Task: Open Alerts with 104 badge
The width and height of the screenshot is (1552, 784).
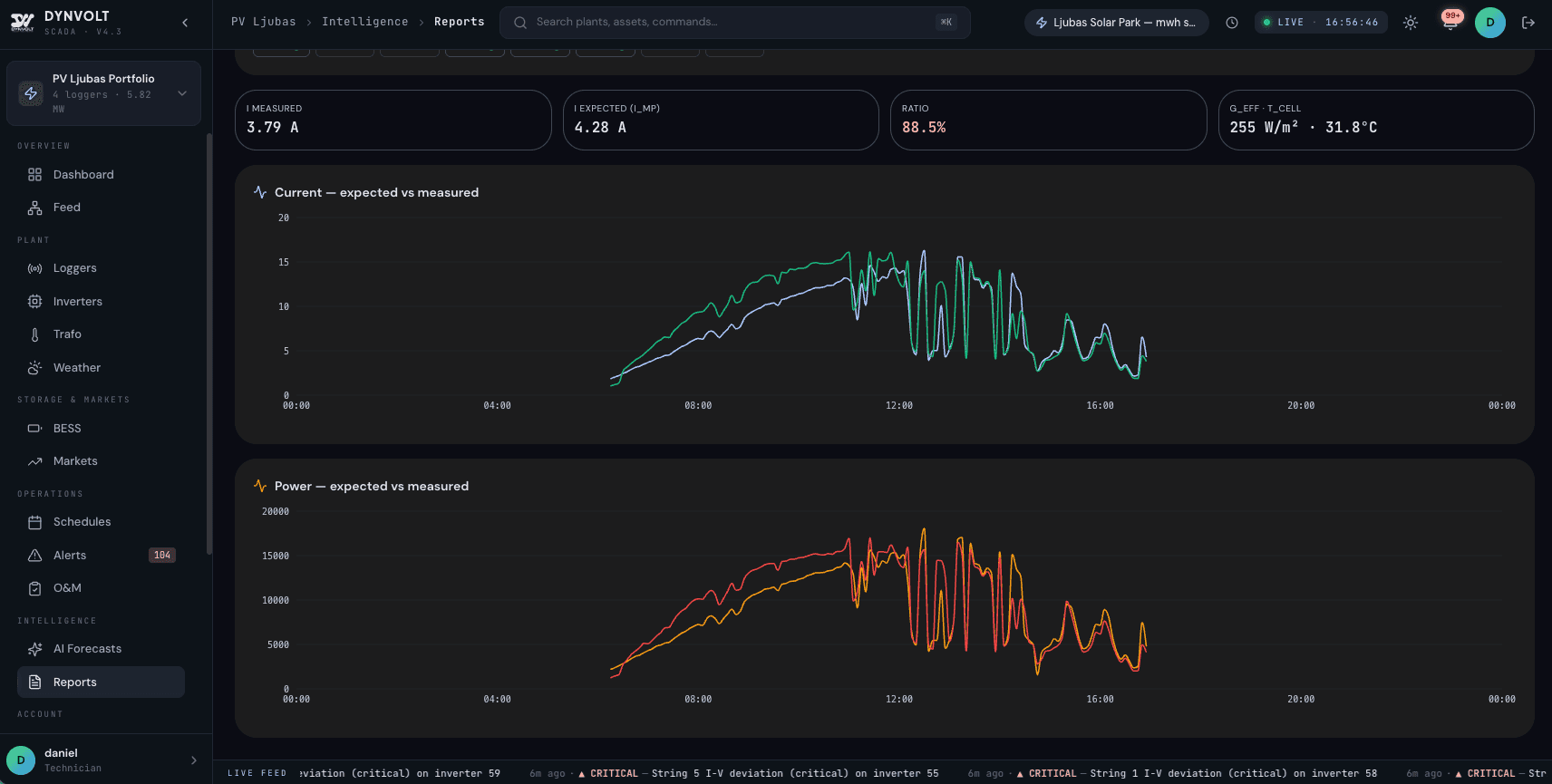Action: [x=101, y=555]
